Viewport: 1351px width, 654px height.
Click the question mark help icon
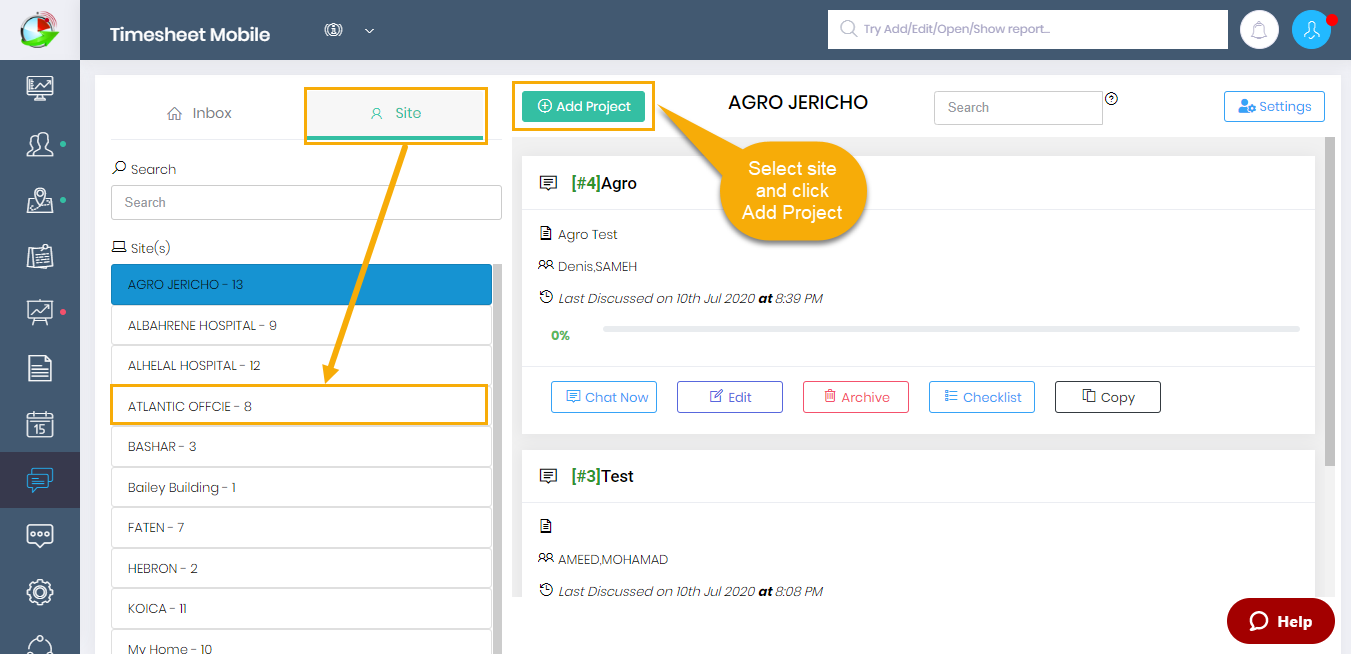pos(1111,98)
